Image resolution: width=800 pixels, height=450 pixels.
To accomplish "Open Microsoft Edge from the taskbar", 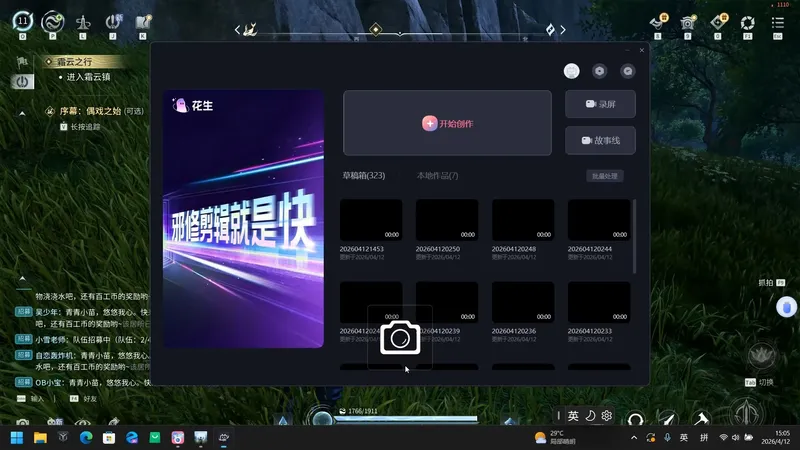I will pyautogui.click(x=86, y=438).
